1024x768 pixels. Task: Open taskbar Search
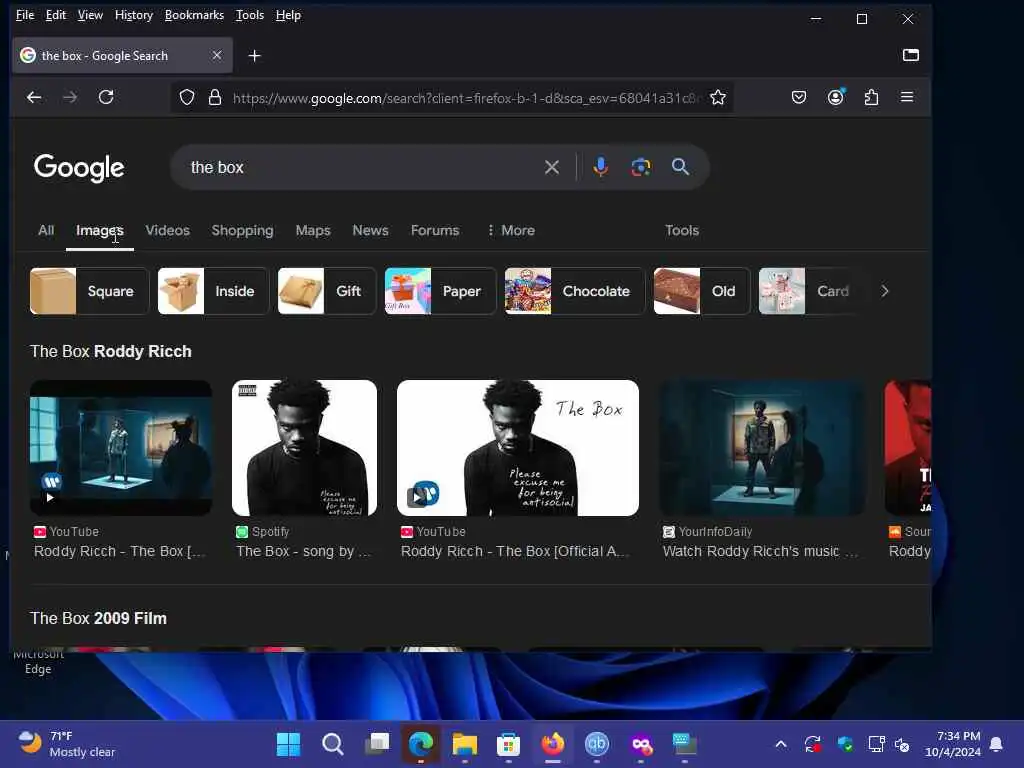click(332, 744)
